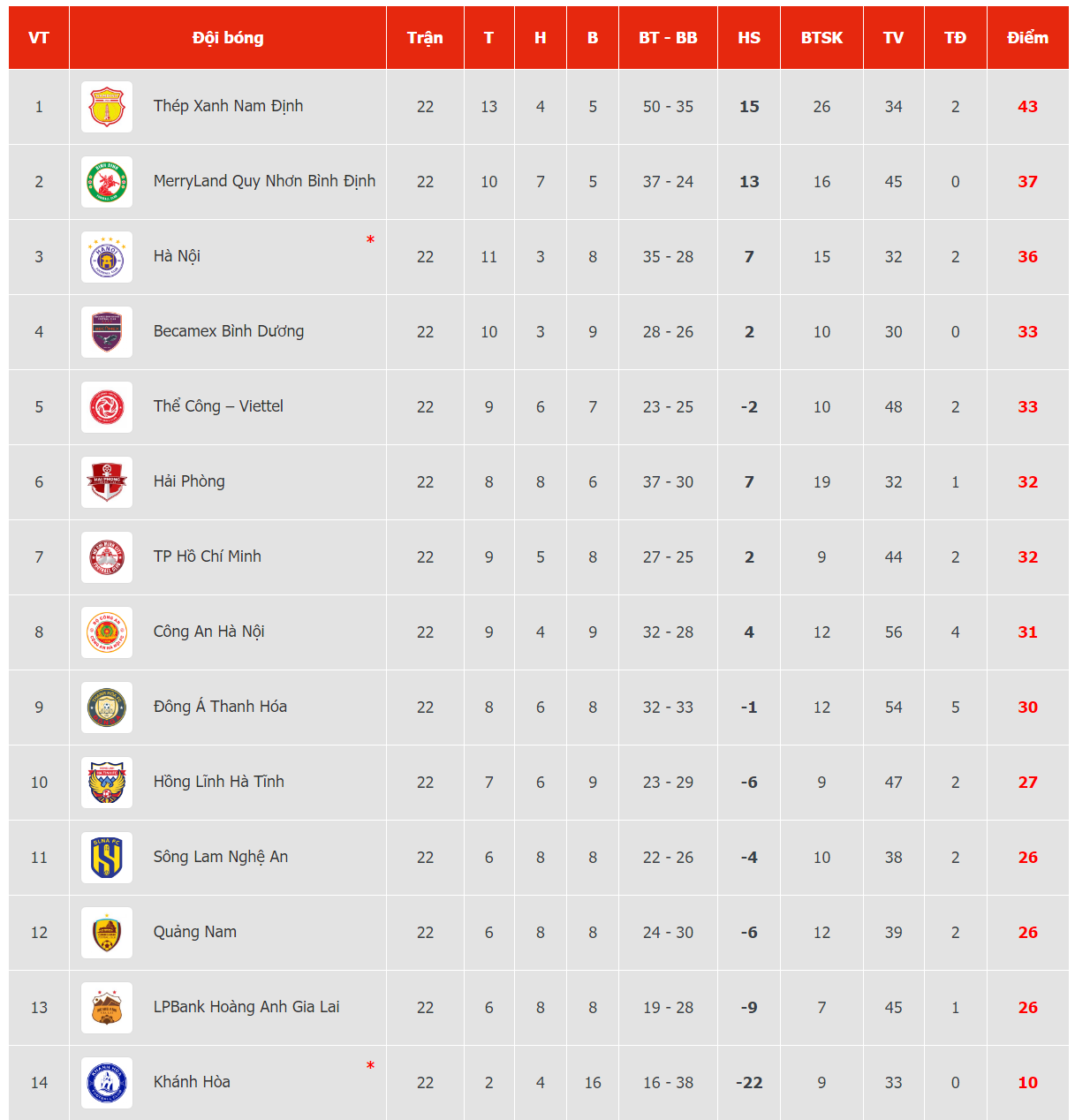
Task: Select the Hồng Lĩnh Hà Tĩnh crest
Action: click(x=107, y=783)
